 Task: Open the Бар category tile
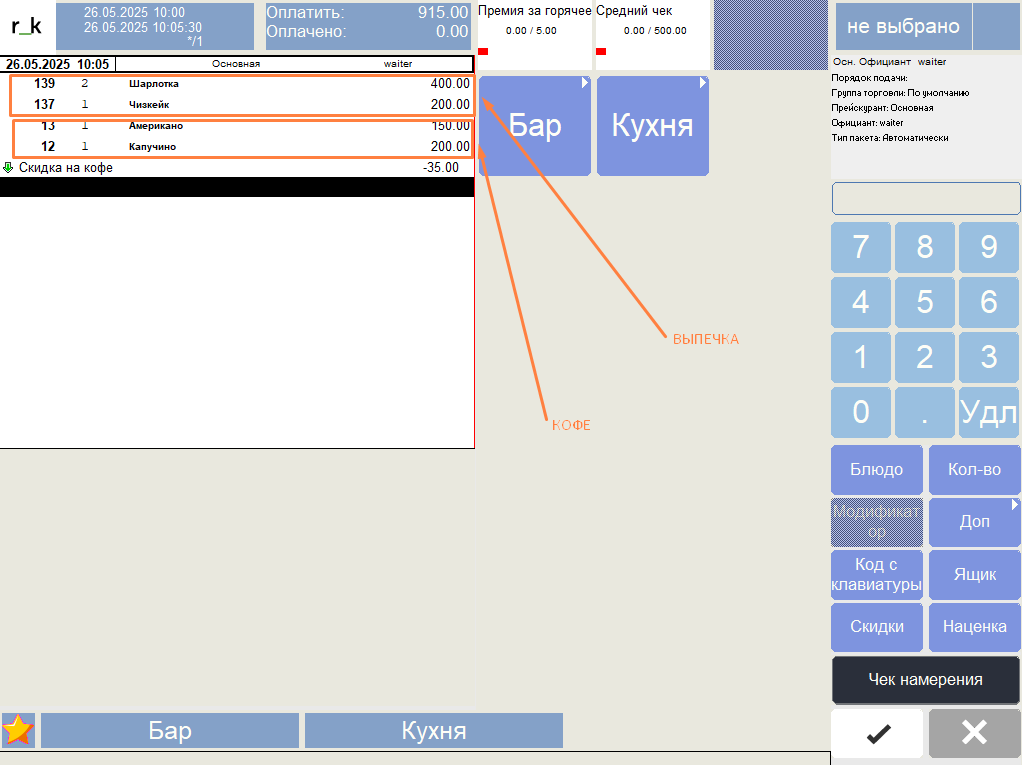(535, 126)
